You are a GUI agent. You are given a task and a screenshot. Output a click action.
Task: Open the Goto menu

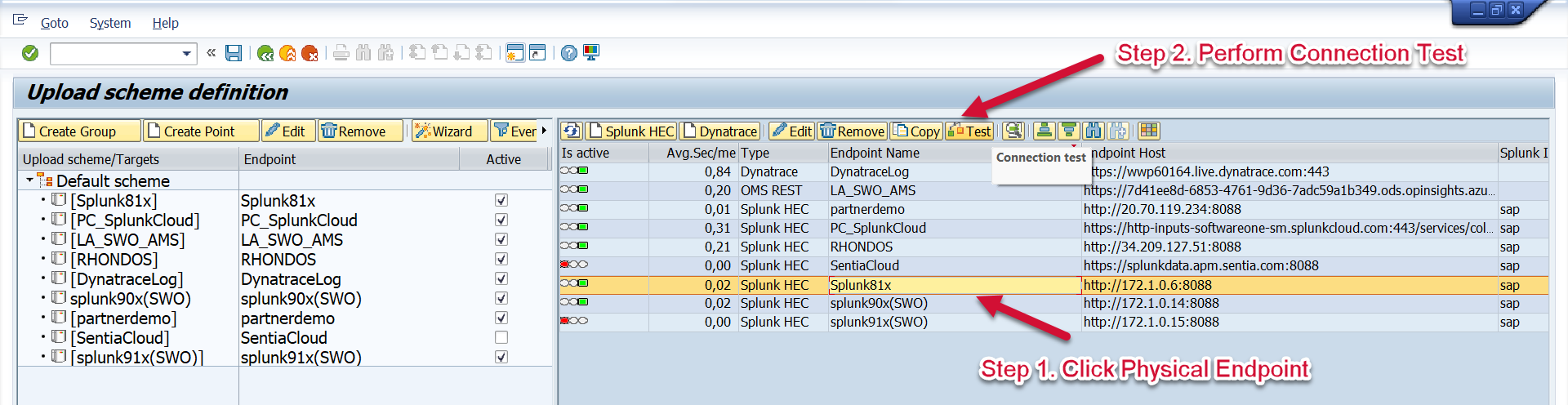[x=54, y=23]
